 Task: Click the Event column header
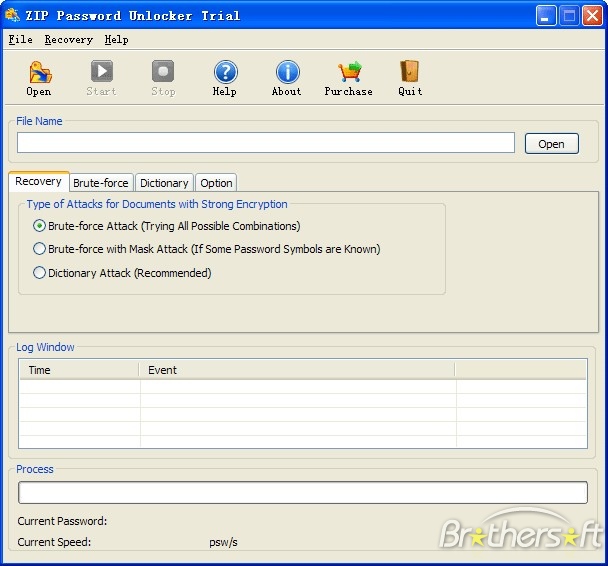click(x=297, y=370)
